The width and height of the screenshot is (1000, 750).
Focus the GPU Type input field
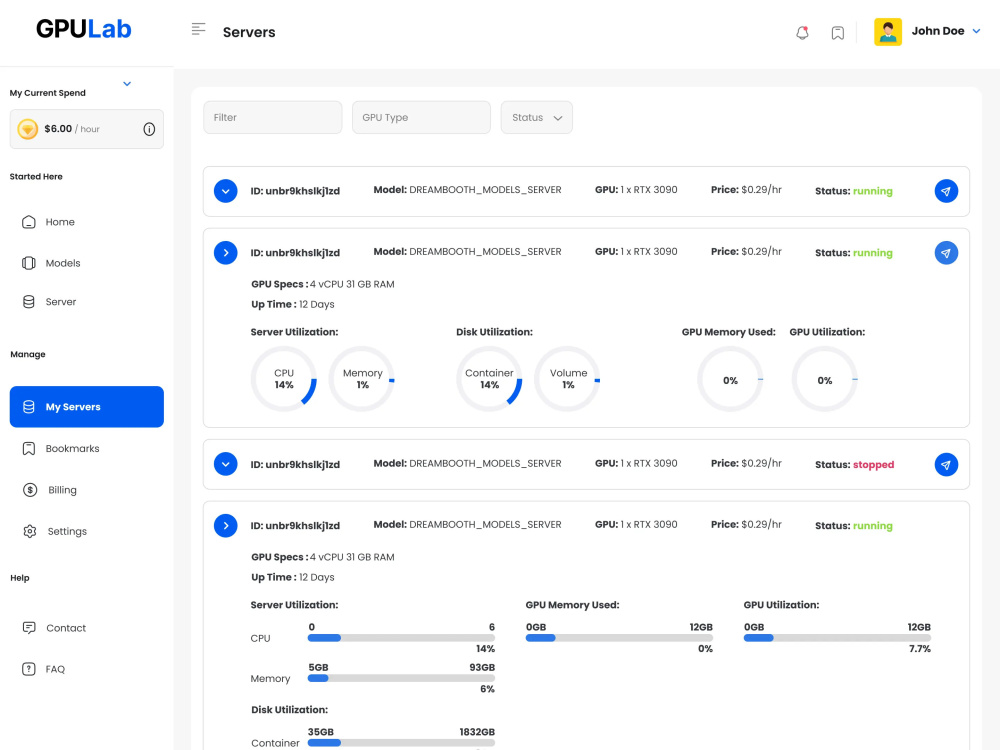coord(422,117)
